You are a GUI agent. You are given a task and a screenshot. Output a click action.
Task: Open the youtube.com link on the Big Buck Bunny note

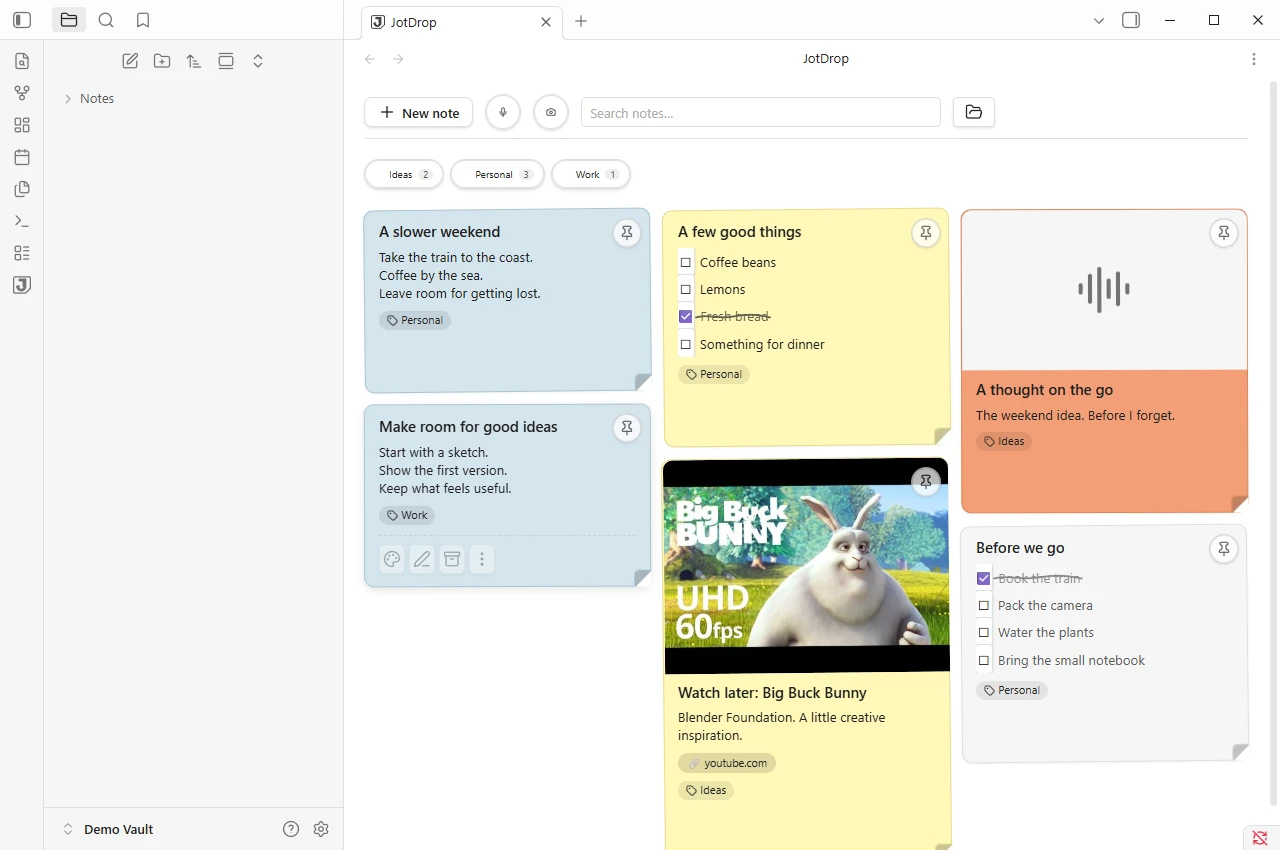tap(727, 763)
